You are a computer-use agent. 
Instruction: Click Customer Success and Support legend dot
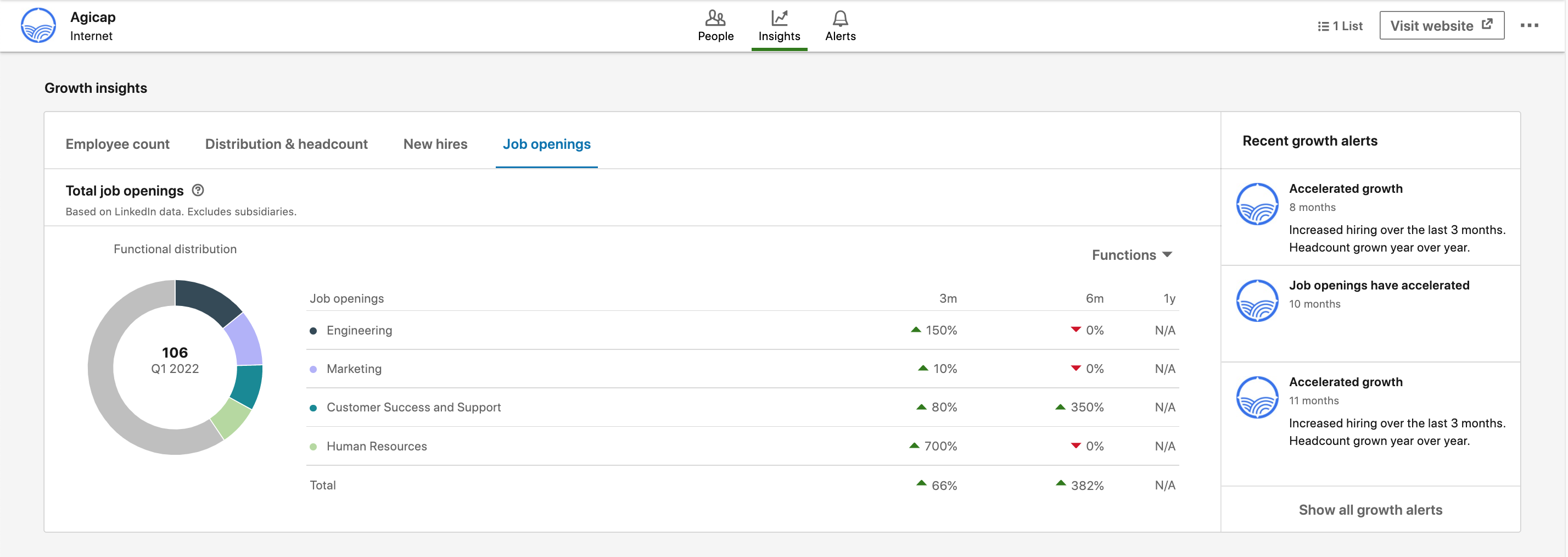point(313,408)
